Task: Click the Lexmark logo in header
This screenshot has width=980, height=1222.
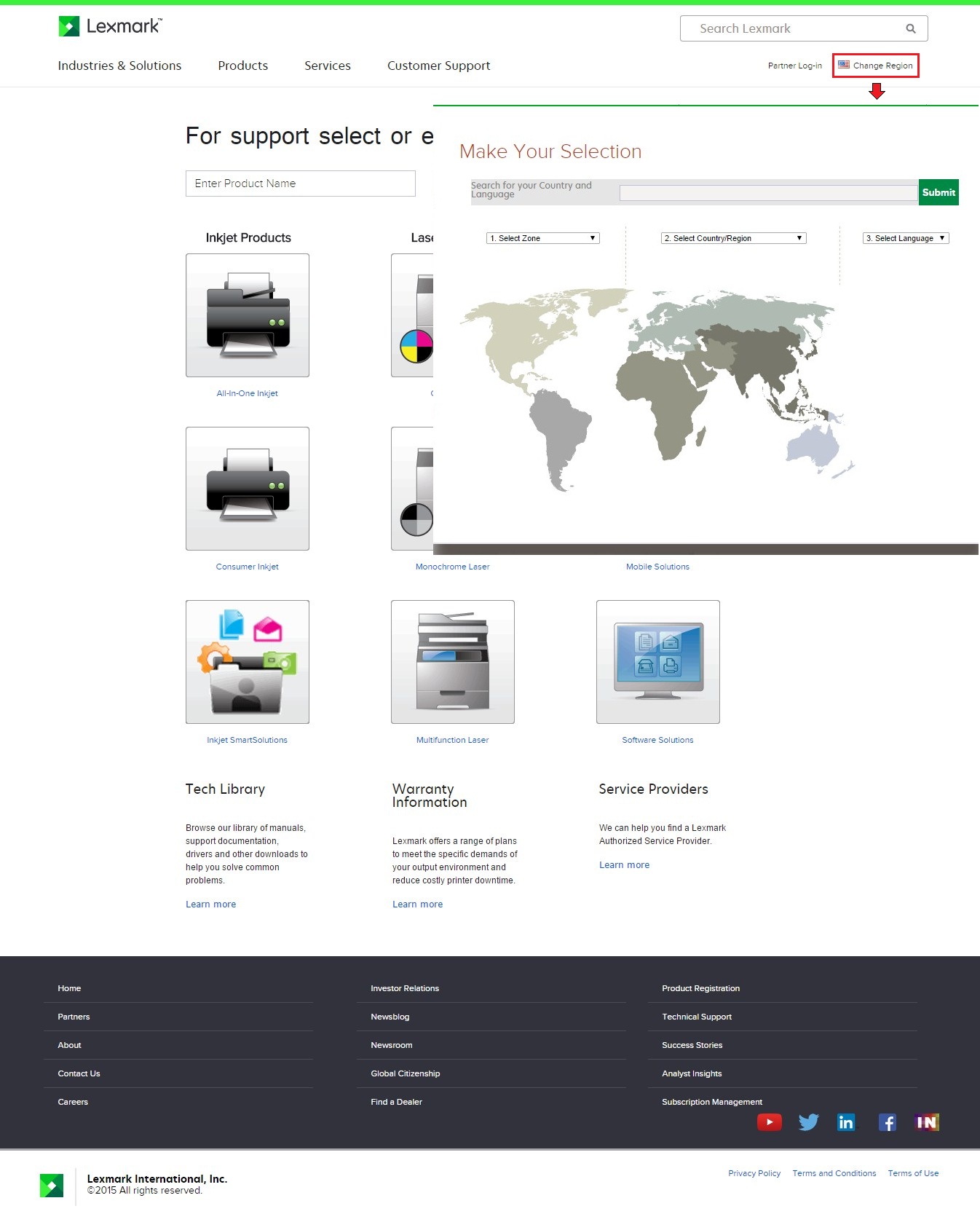Action: pos(110,26)
